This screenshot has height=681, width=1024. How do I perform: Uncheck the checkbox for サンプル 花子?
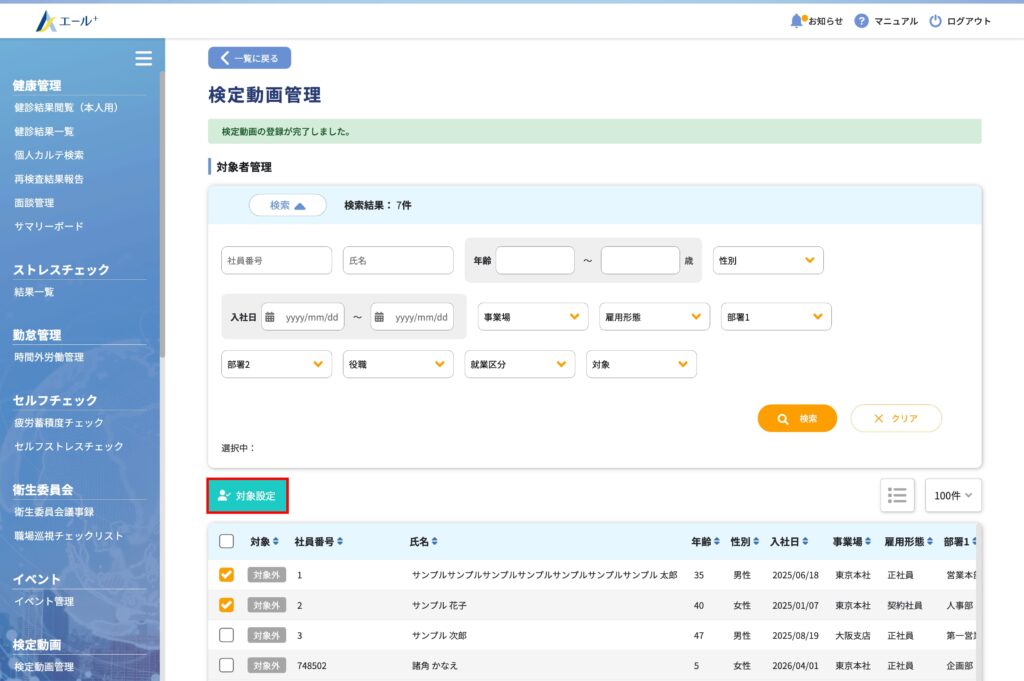[227, 605]
